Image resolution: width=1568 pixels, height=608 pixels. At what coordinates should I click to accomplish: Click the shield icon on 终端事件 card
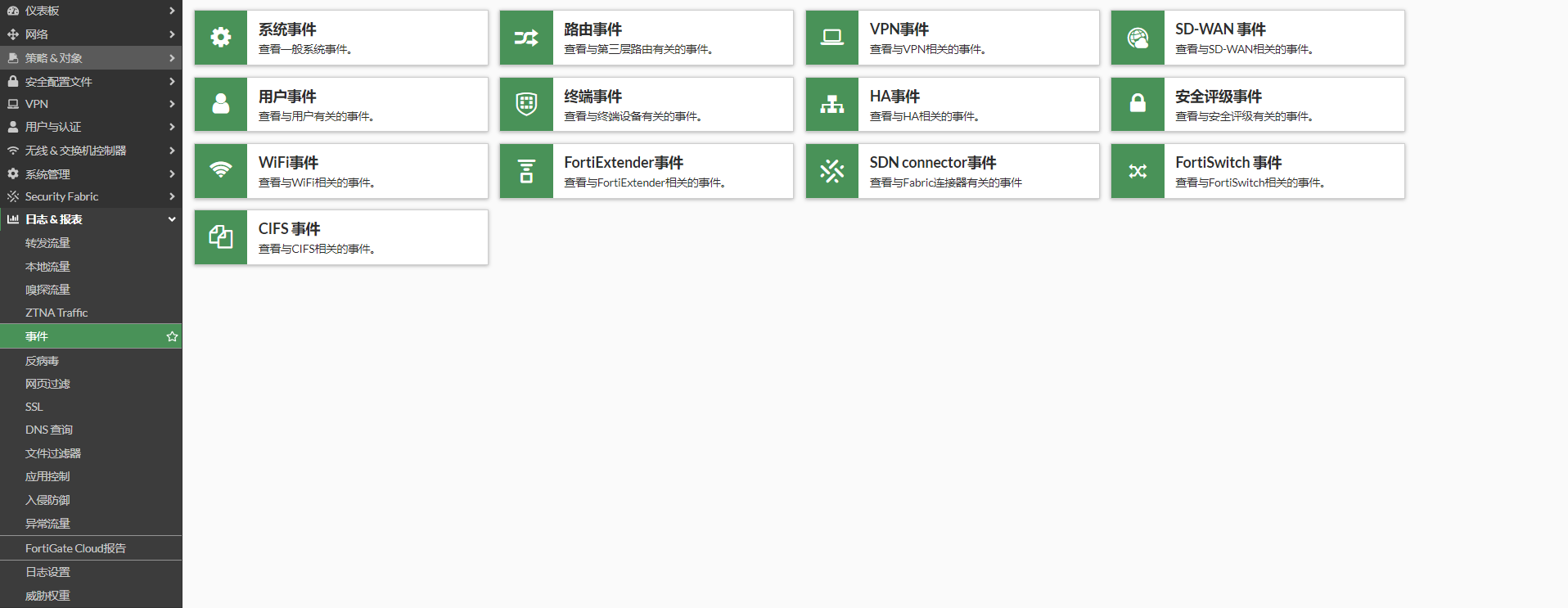click(x=526, y=104)
